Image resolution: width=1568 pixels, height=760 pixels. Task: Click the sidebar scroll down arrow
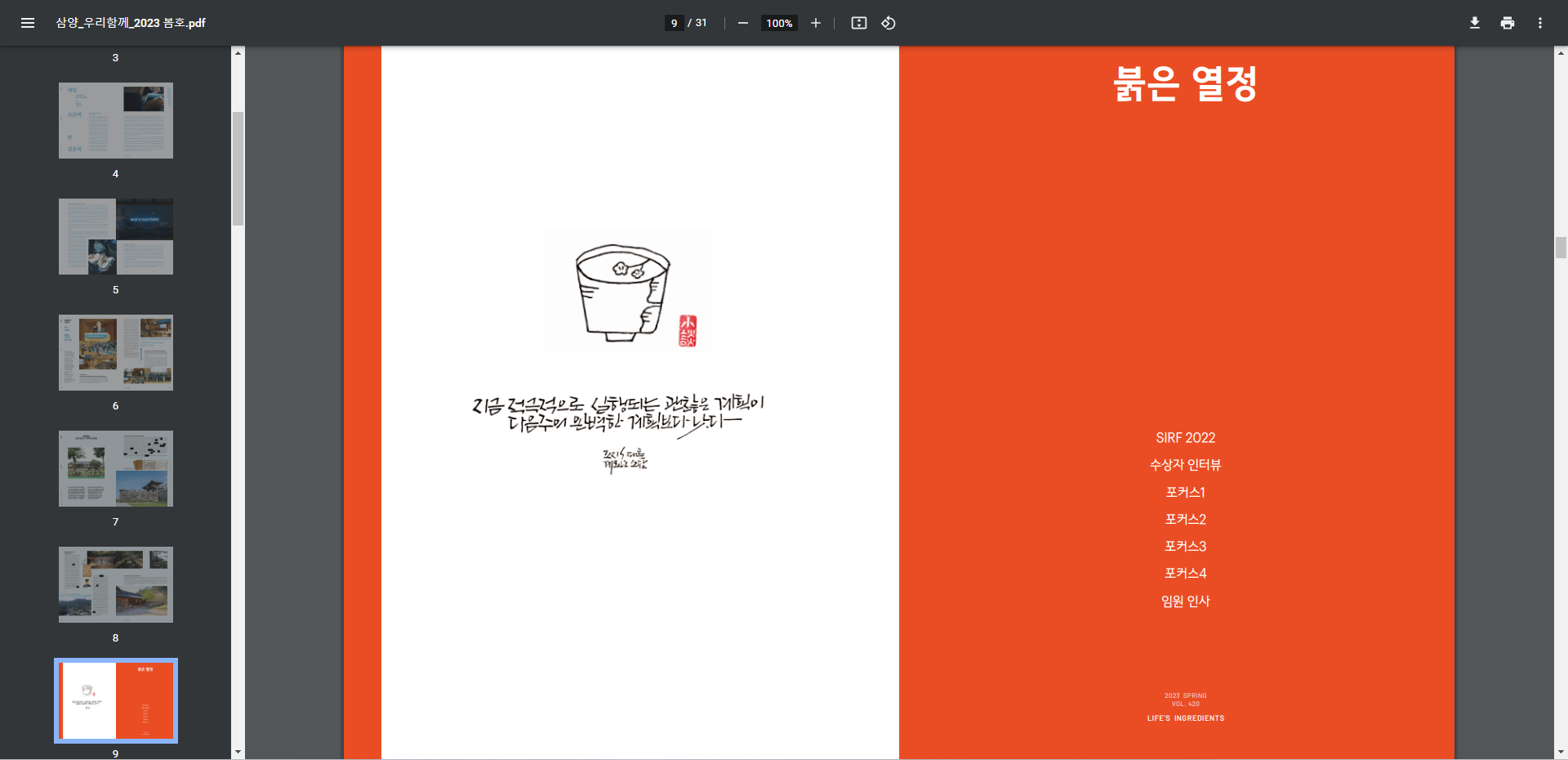coord(238,752)
